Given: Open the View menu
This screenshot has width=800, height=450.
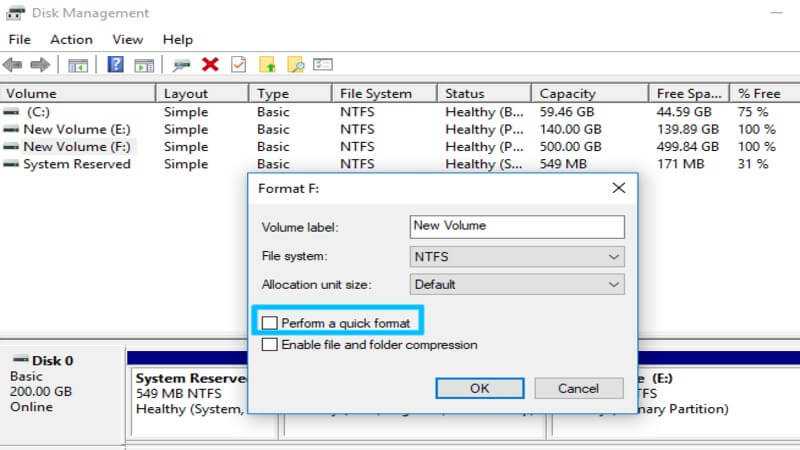Looking at the screenshot, I should point(128,39).
